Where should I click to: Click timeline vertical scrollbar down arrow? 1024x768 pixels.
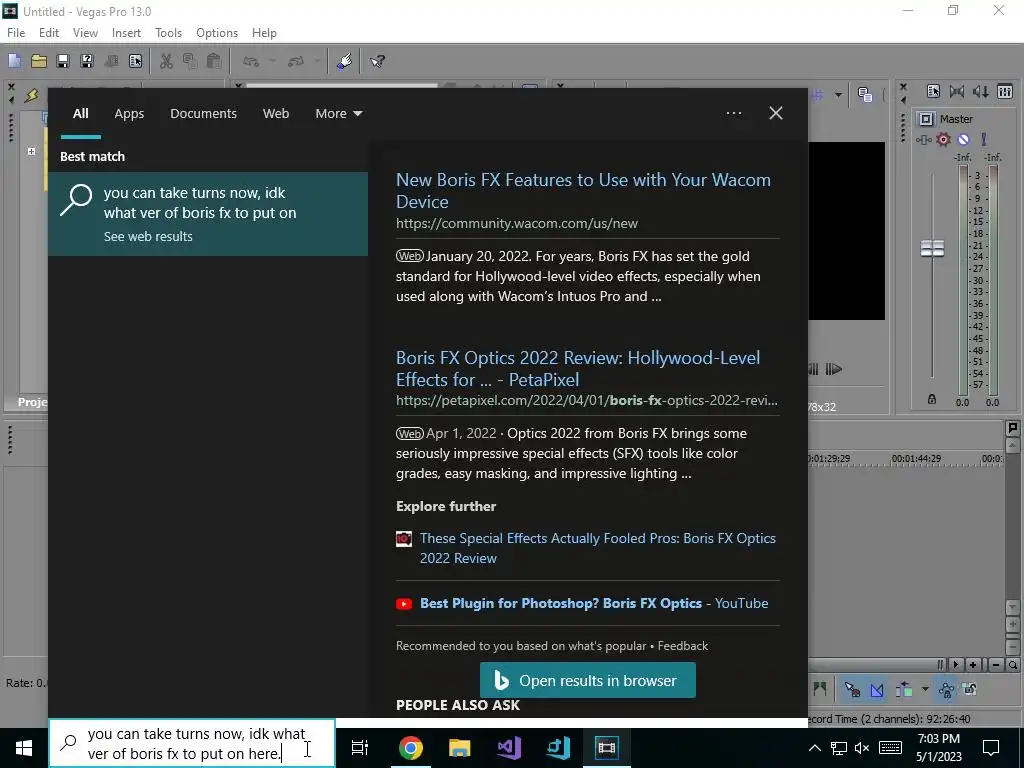click(1012, 607)
